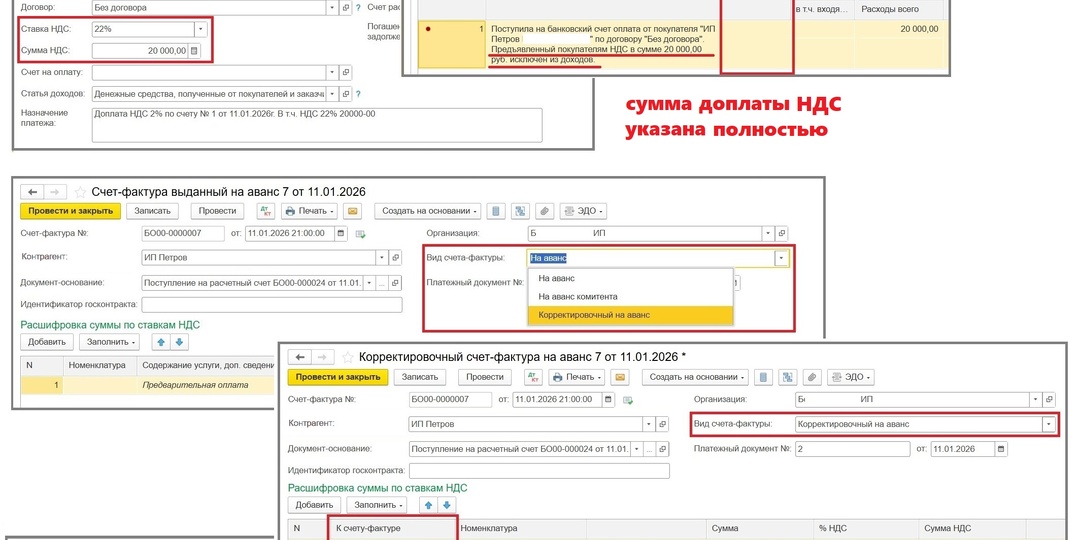Click envelope icon in Корректировочный счет-фактура toolbar
The image size is (1080, 540).
coord(621,377)
